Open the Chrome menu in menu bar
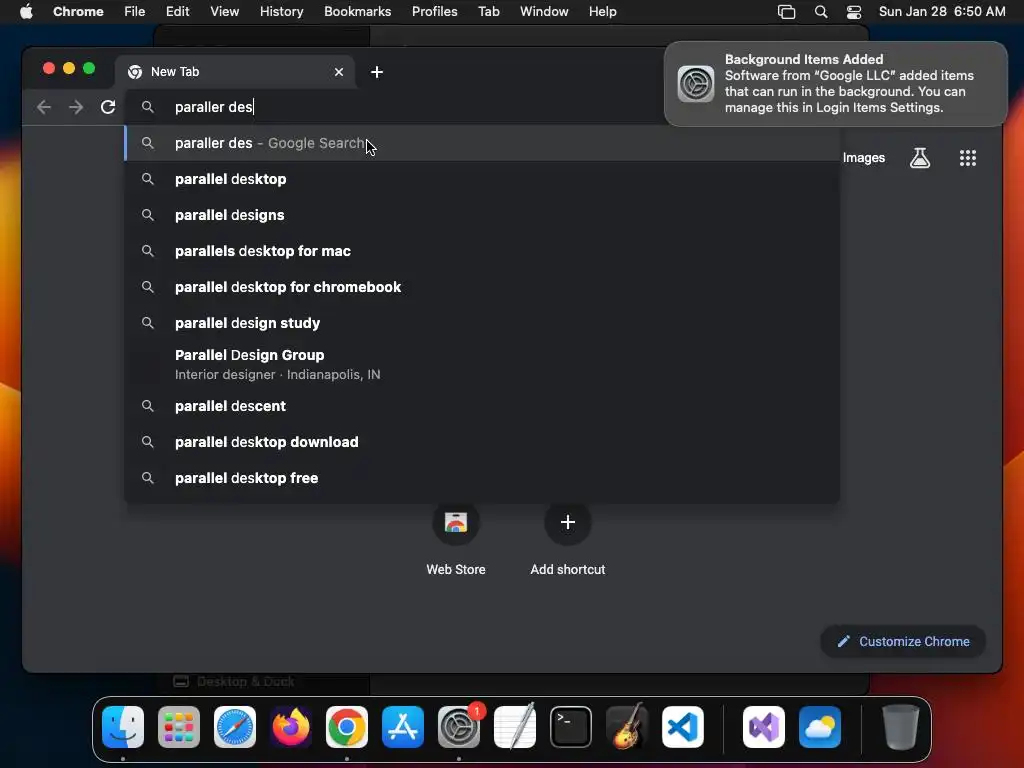This screenshot has width=1024, height=768. [x=78, y=12]
